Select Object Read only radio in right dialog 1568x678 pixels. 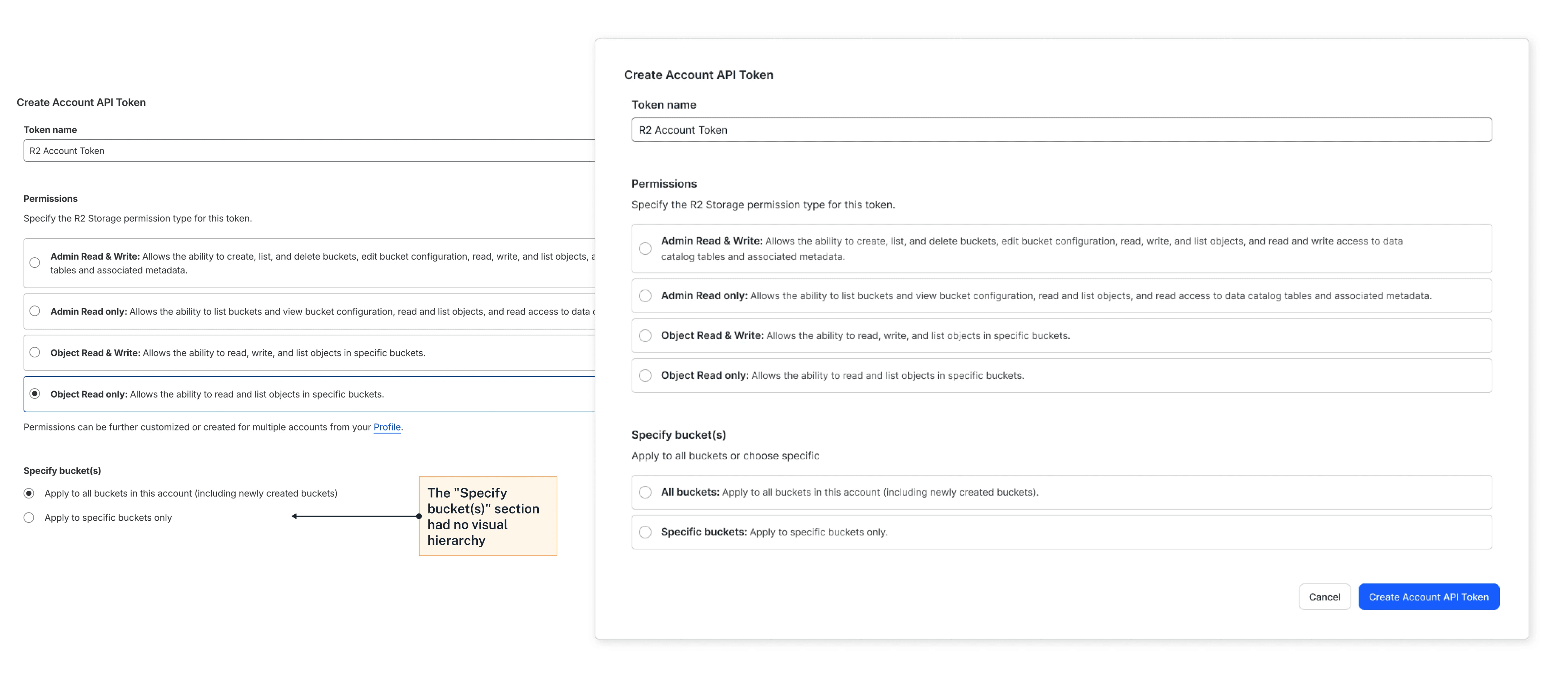tap(645, 375)
